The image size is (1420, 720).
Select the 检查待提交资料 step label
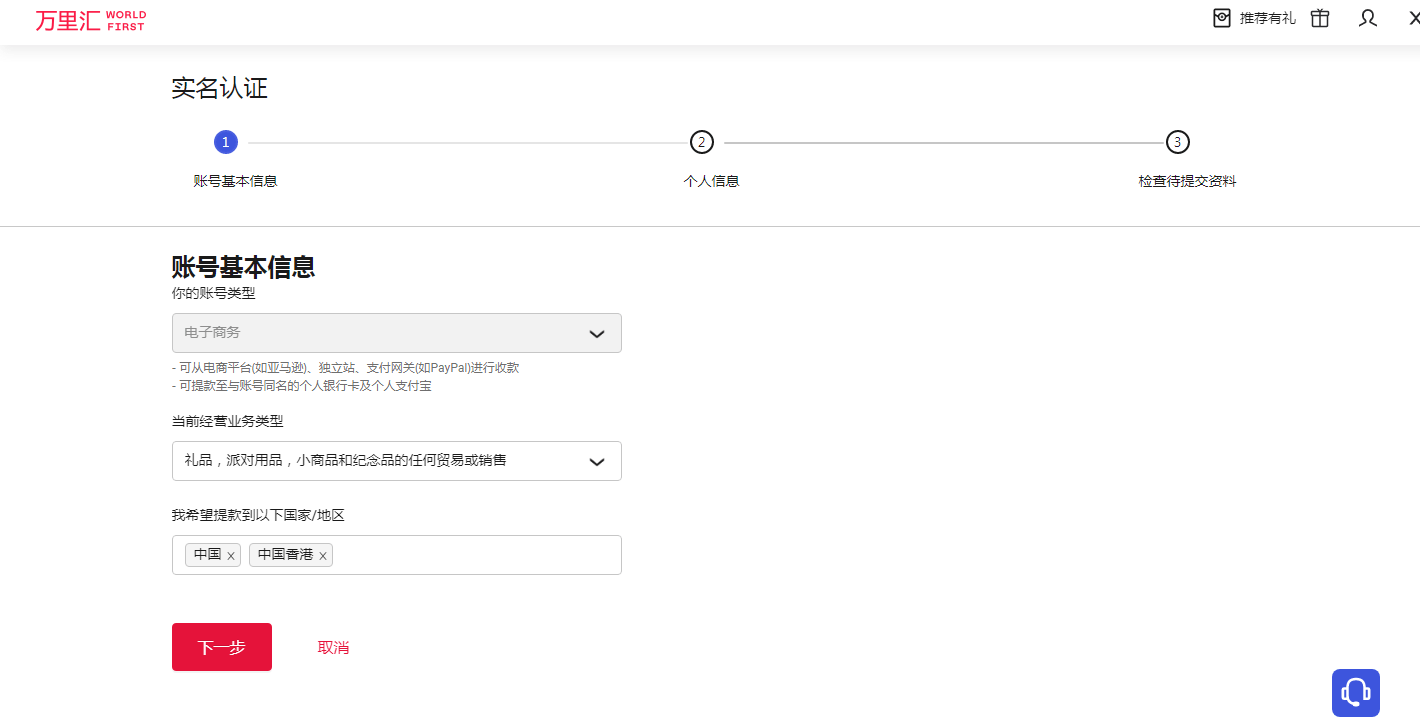tap(1187, 181)
